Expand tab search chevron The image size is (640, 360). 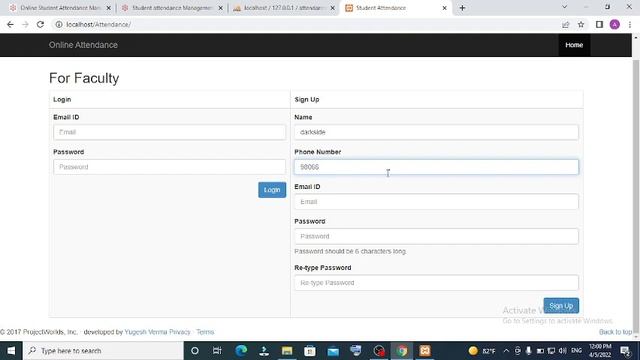564,7
